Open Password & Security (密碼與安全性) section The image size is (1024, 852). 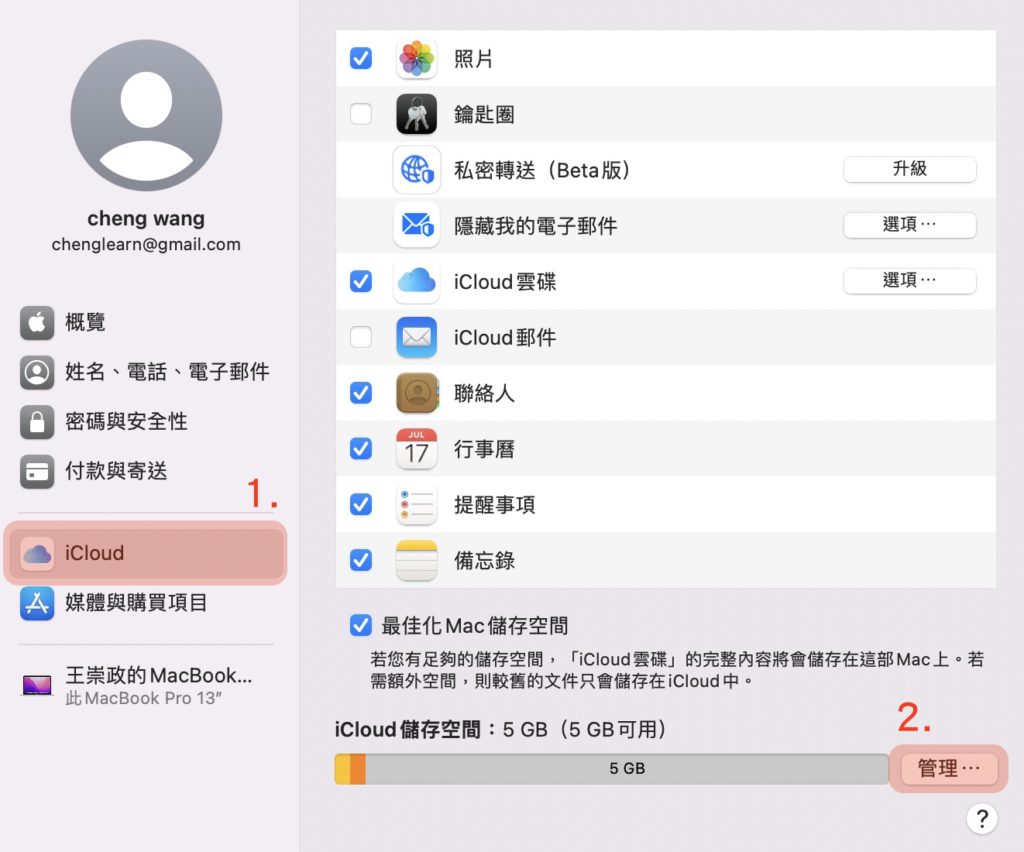[125, 422]
